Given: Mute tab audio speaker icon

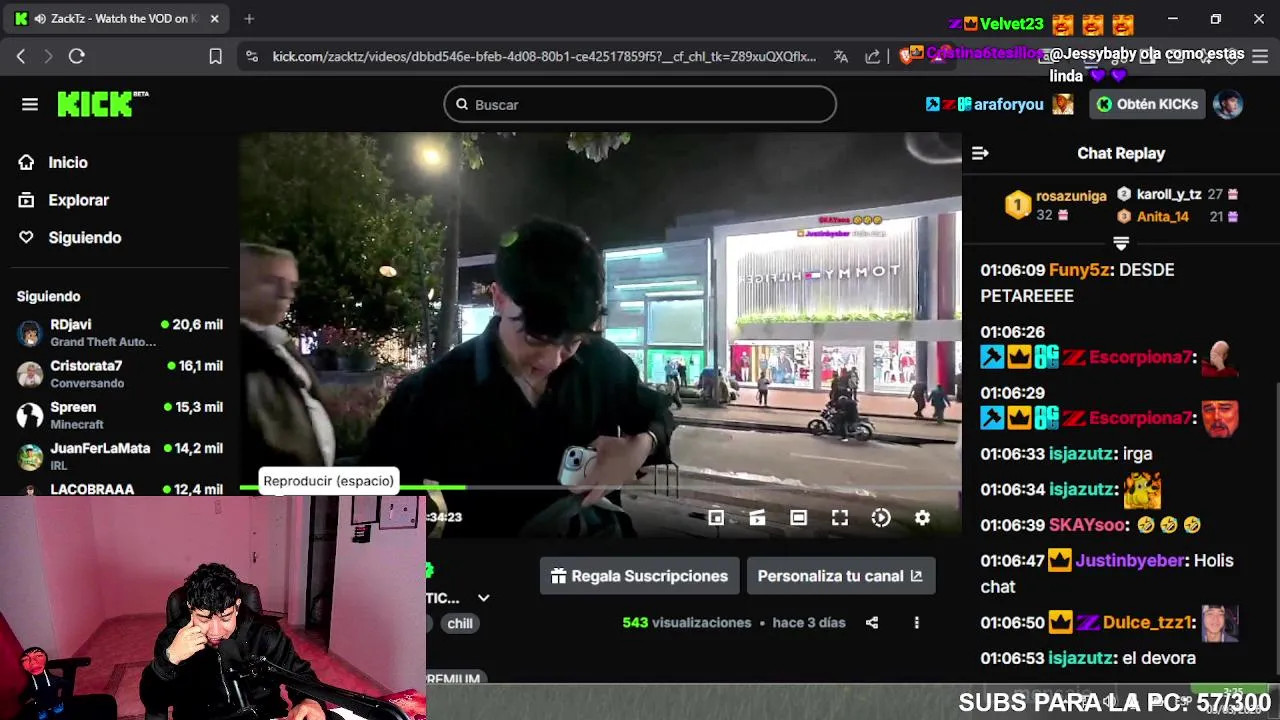Looking at the screenshot, I should tap(40, 18).
